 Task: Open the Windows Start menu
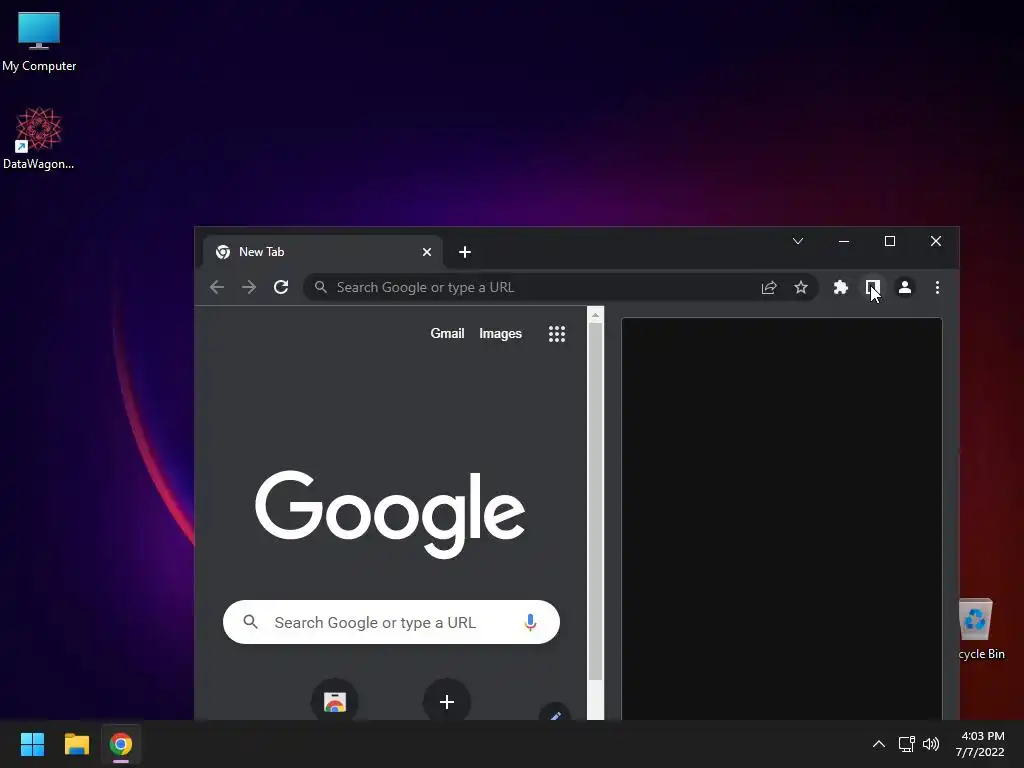[32, 744]
